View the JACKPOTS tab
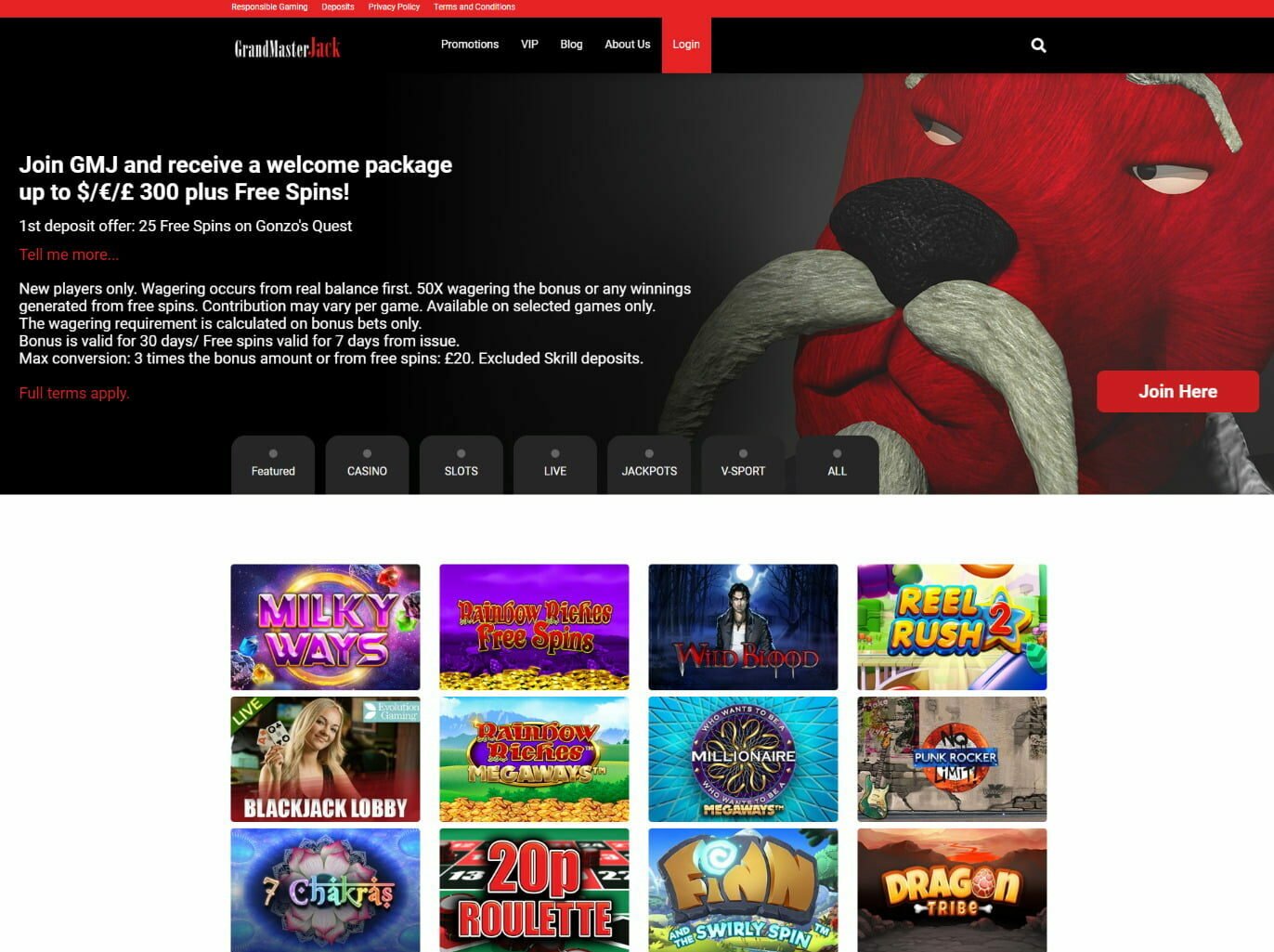1274x952 pixels. click(649, 464)
